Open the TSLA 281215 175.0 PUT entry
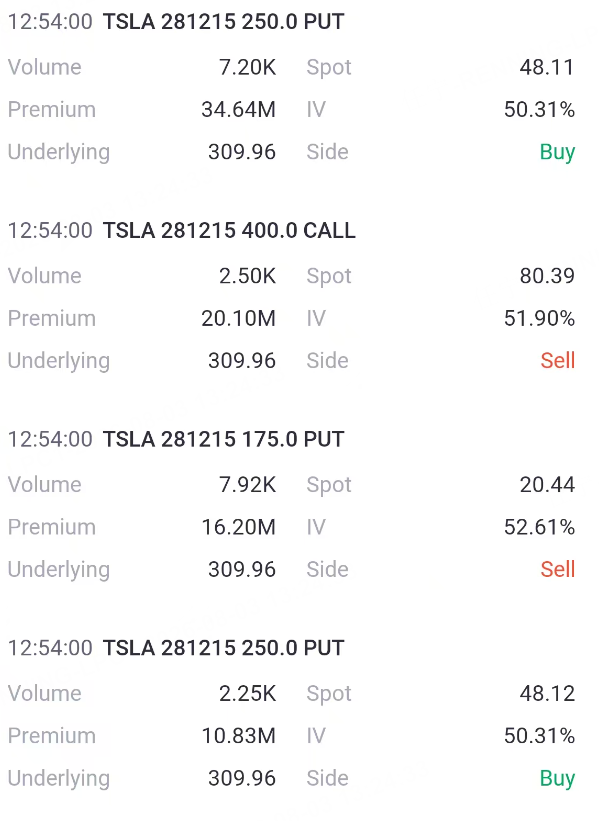Viewport: 599px width, 821px height. 176,439
